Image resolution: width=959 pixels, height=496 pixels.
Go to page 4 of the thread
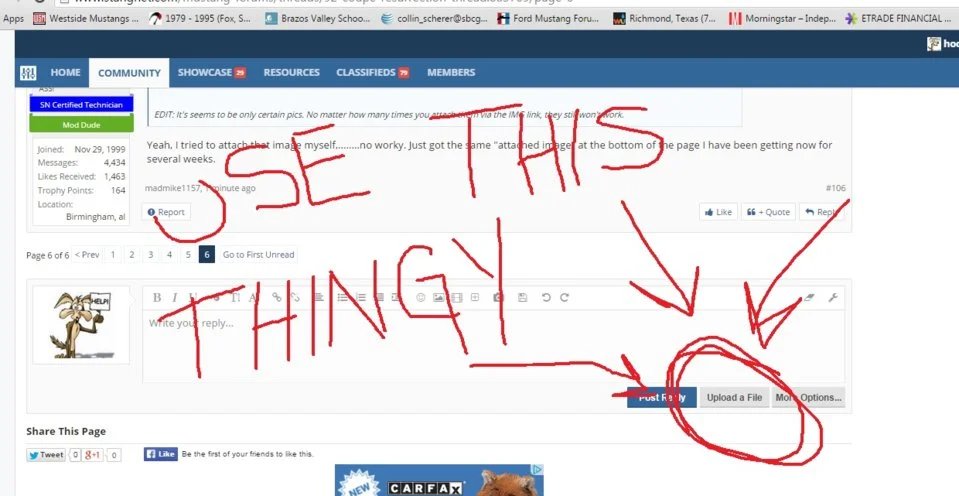pyautogui.click(x=169, y=254)
